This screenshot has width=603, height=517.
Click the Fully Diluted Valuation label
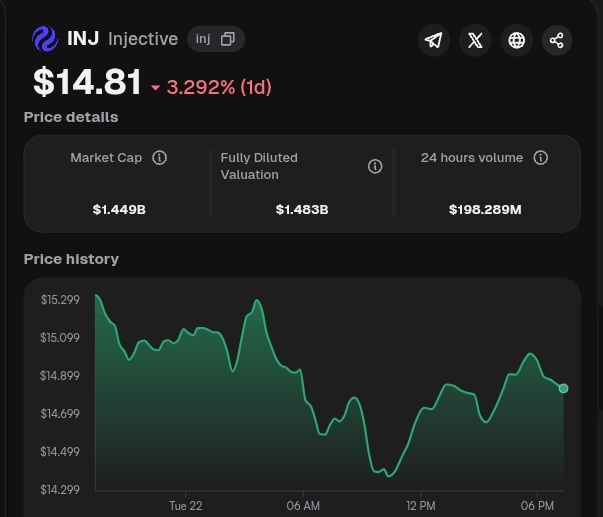tap(259, 166)
